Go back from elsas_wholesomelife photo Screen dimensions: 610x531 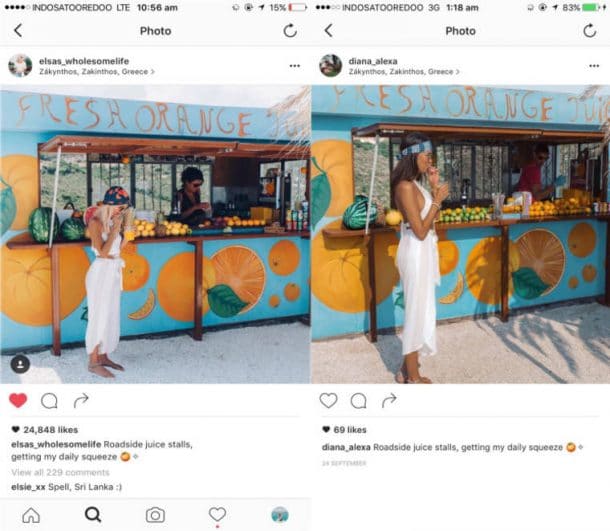click(18, 30)
